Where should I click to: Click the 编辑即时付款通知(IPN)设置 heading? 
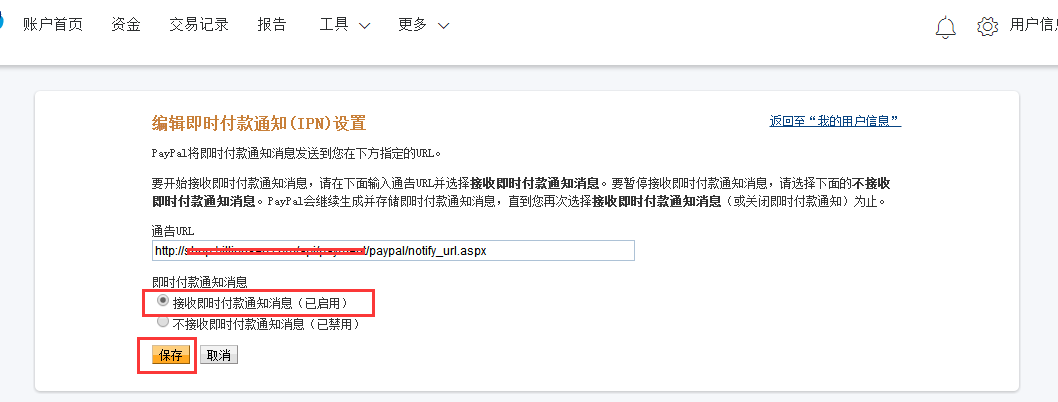pos(259,124)
